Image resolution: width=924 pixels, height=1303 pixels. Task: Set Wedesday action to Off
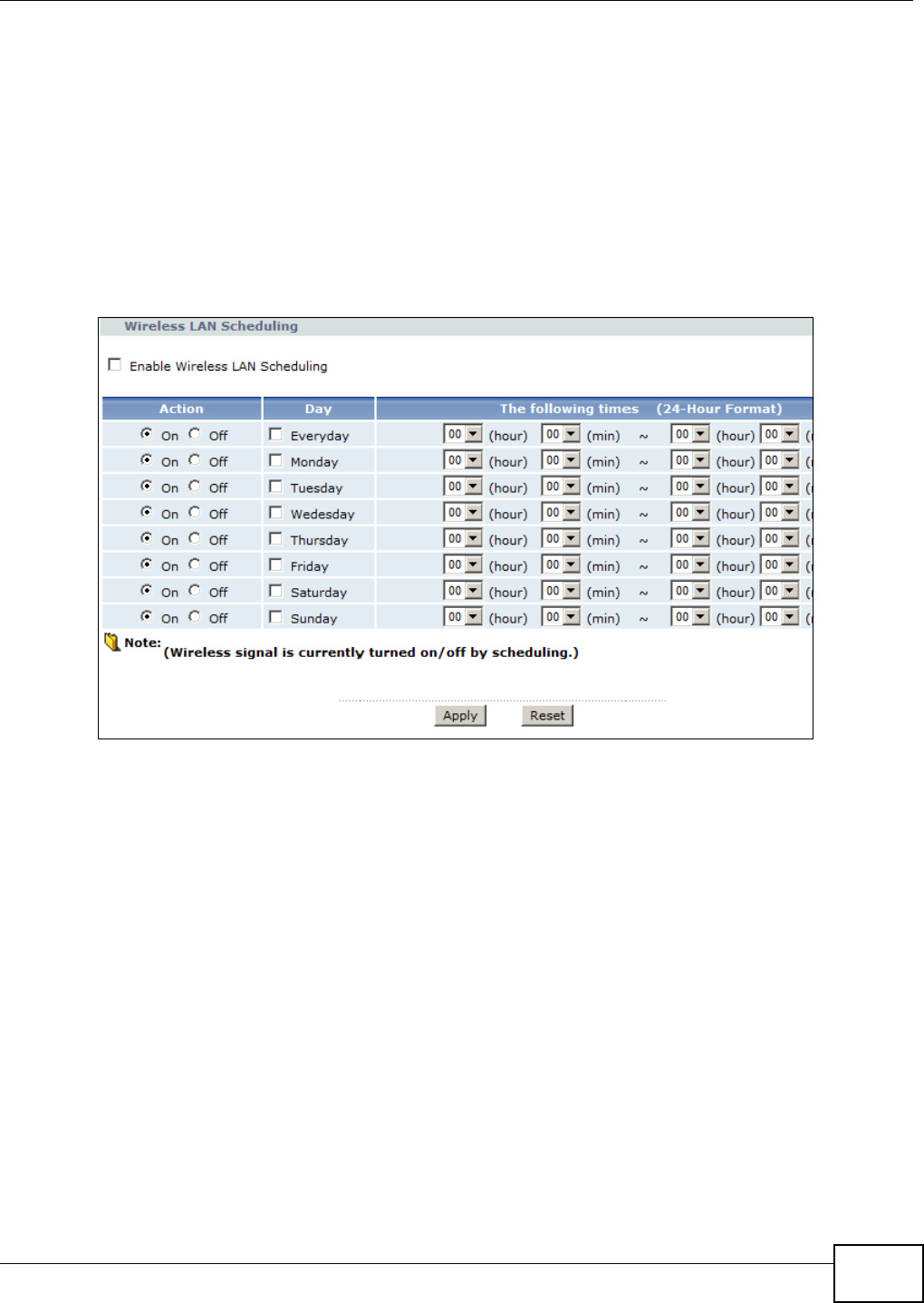[194, 512]
